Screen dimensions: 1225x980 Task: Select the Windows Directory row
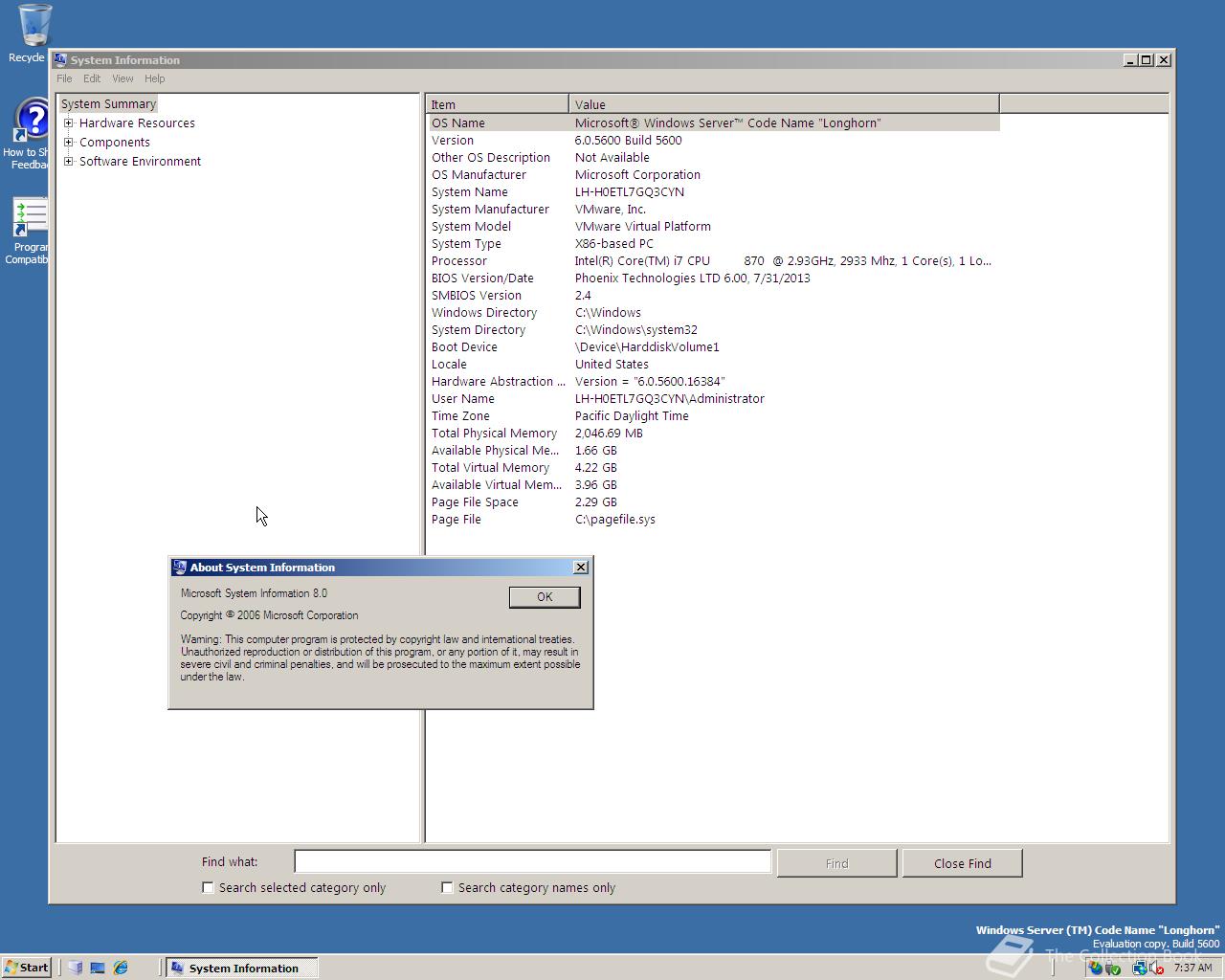point(713,312)
